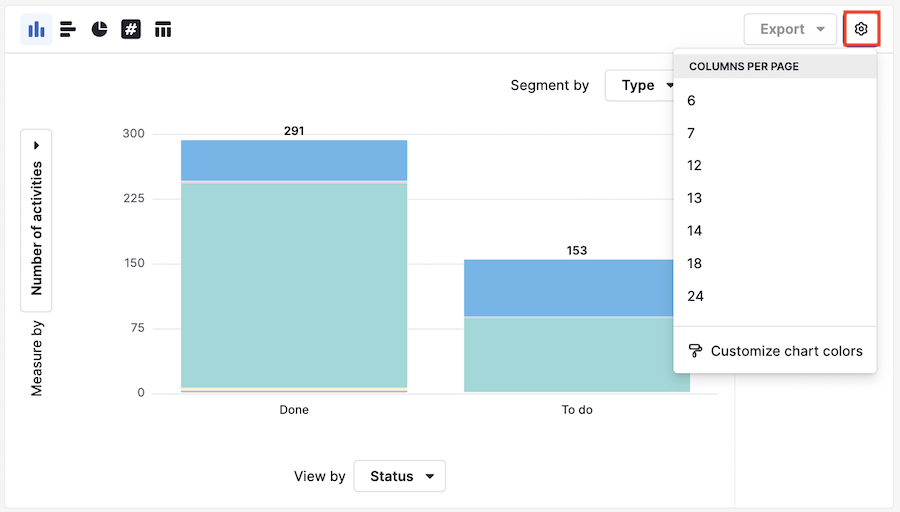
Task: Click the teal segment of the Done bar
Action: pos(294,285)
